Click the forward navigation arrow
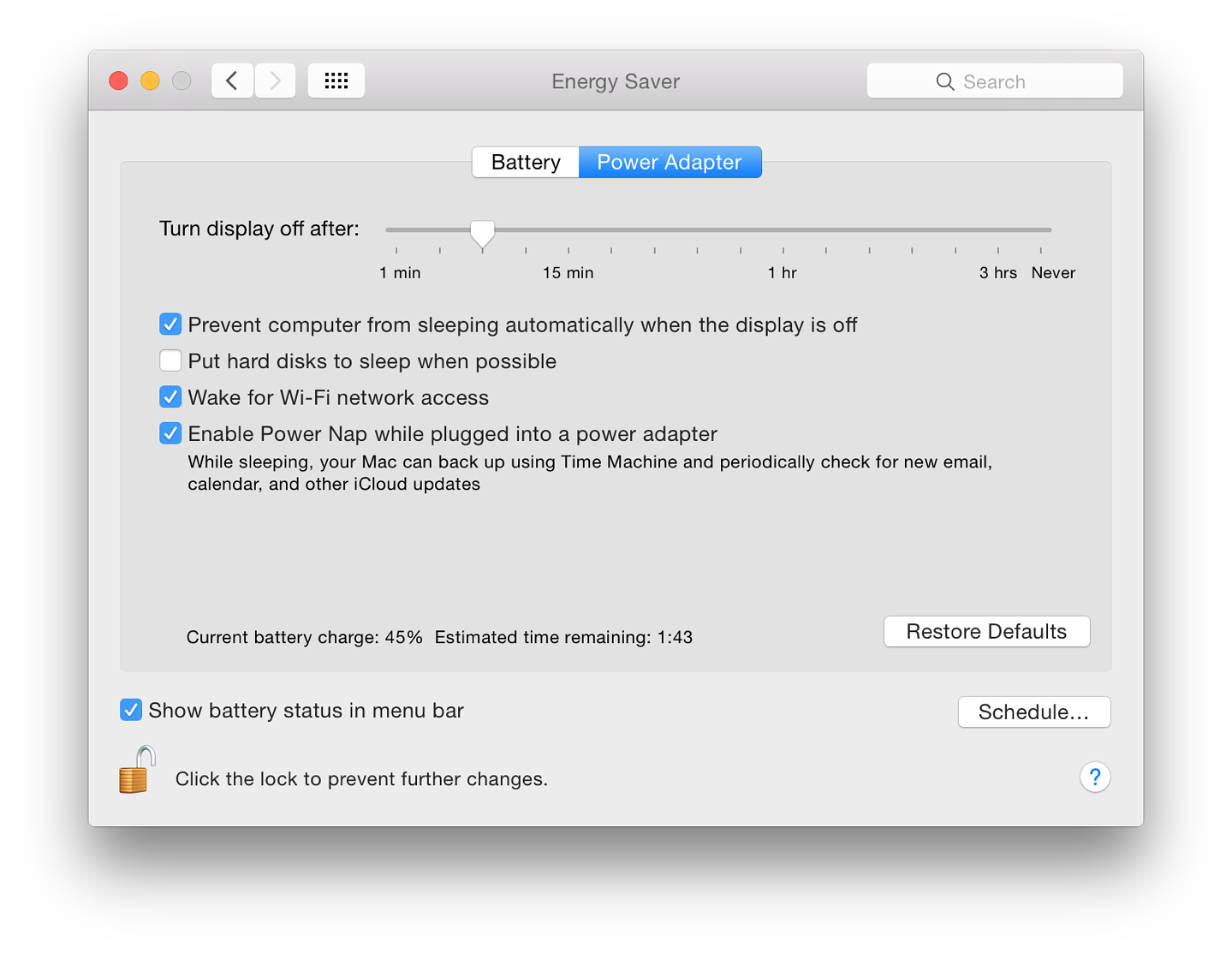 pos(275,80)
